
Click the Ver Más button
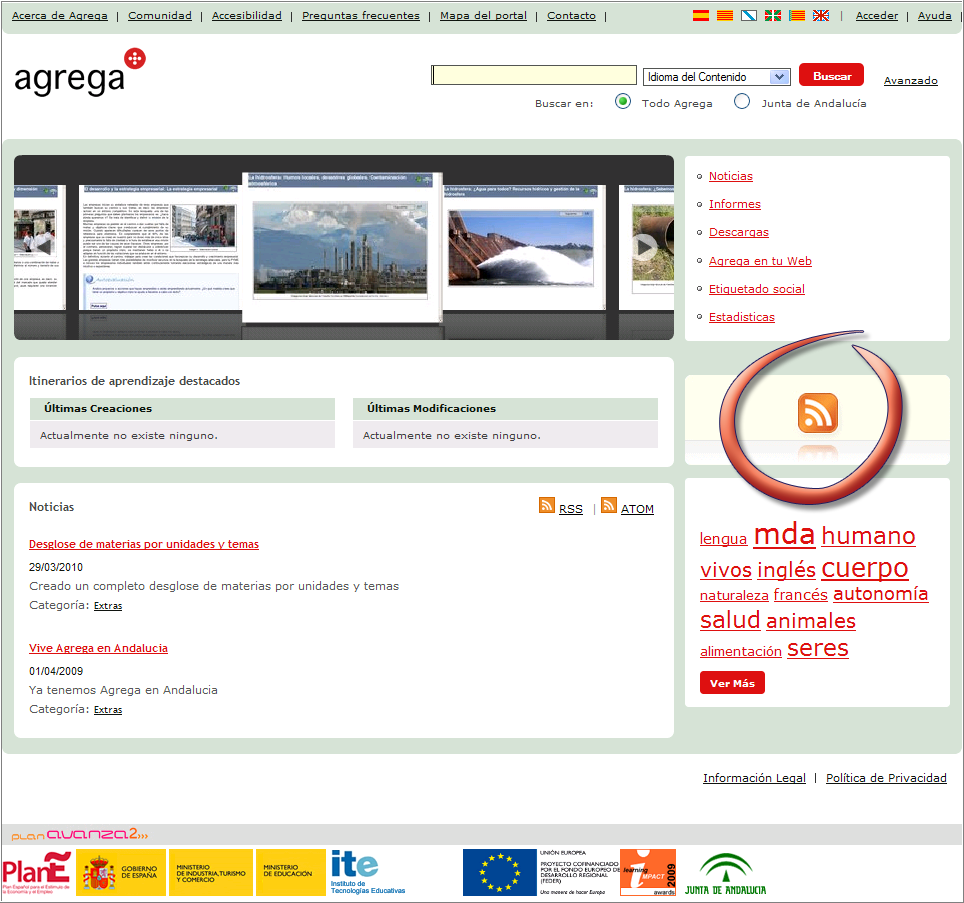(x=732, y=683)
